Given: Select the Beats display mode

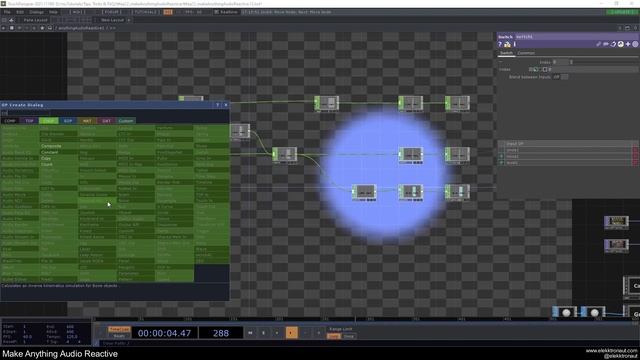Looking at the screenshot, I should 119,336.
